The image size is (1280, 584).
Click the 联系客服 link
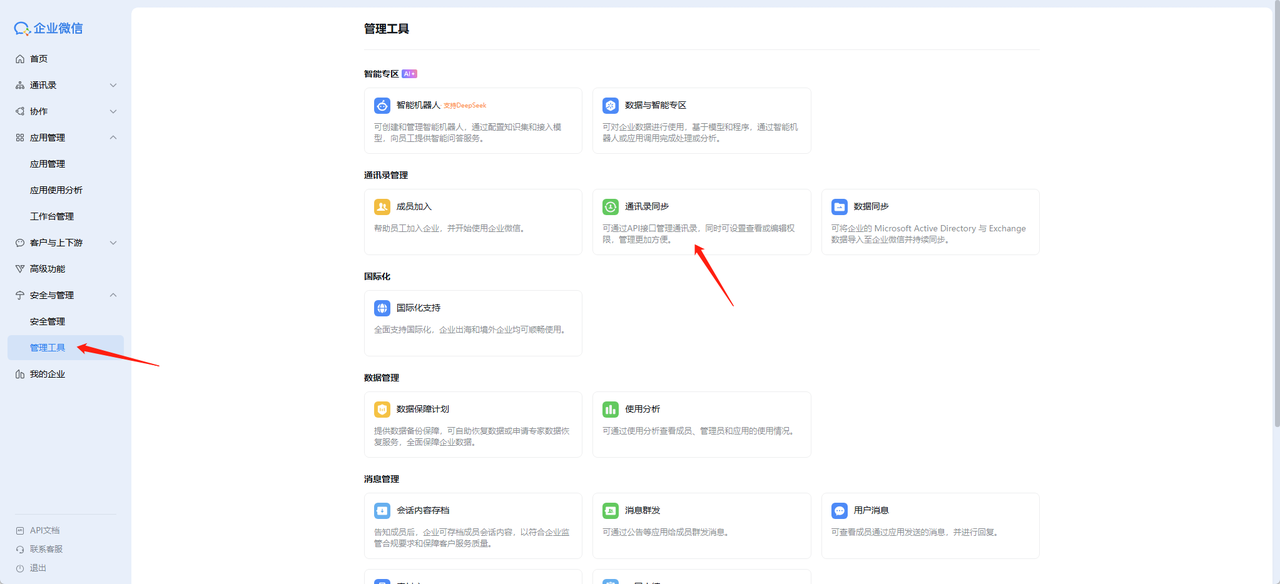click(x=46, y=549)
